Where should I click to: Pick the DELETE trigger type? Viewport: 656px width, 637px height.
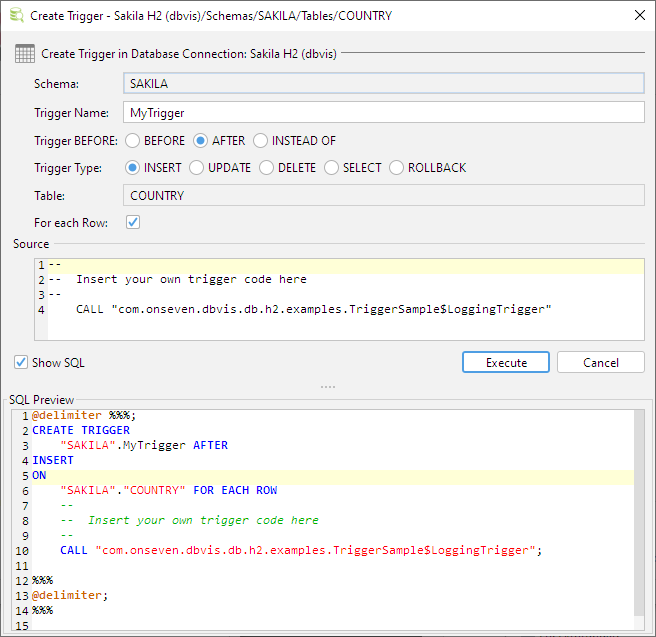tap(267, 168)
